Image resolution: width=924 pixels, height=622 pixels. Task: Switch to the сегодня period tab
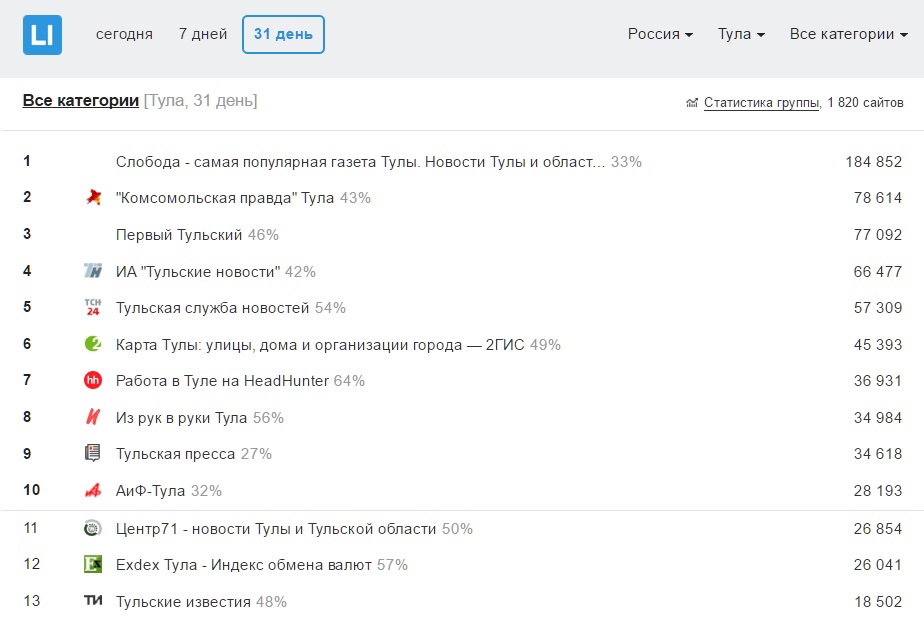tap(124, 34)
